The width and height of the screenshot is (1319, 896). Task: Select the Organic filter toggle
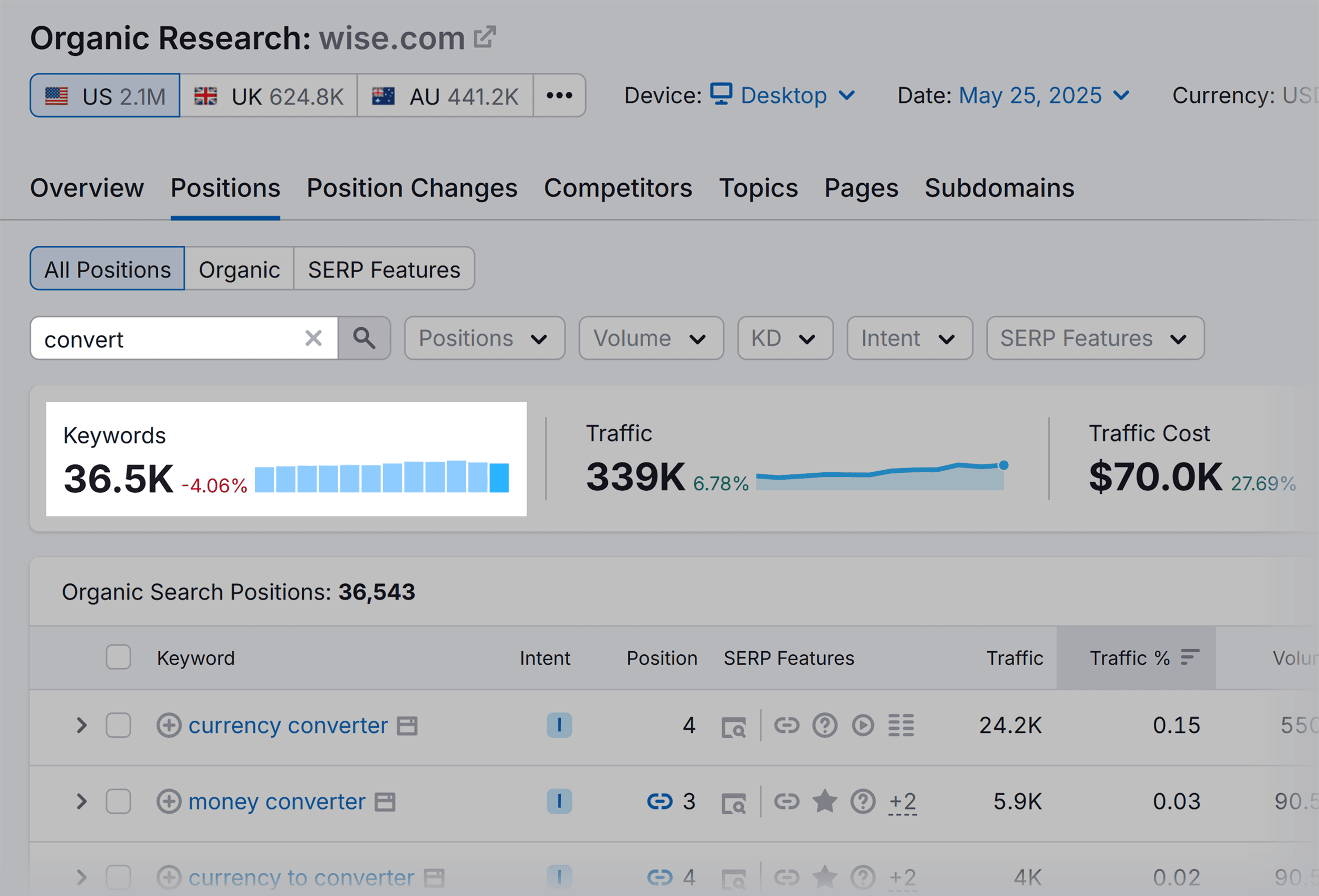239,269
